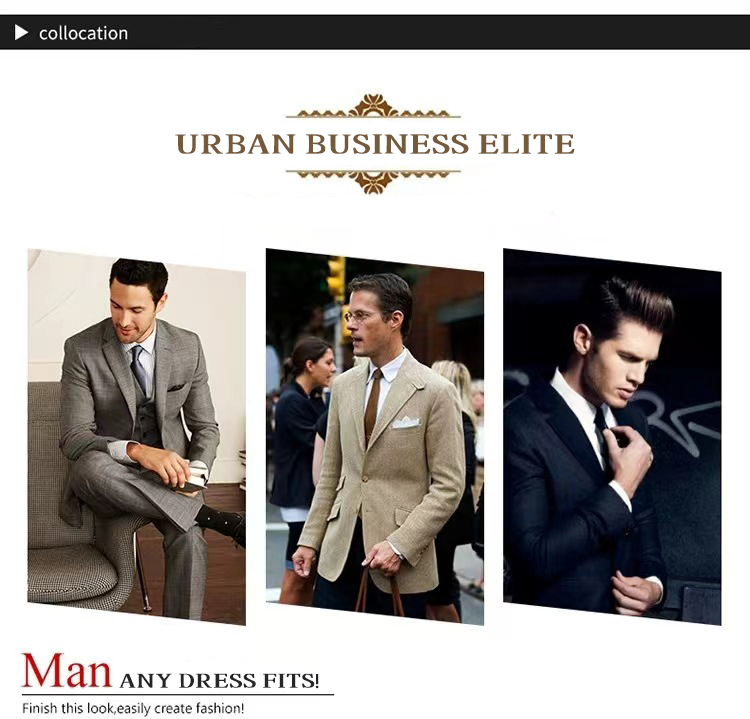Click the brown leather bag handles

(378, 589)
